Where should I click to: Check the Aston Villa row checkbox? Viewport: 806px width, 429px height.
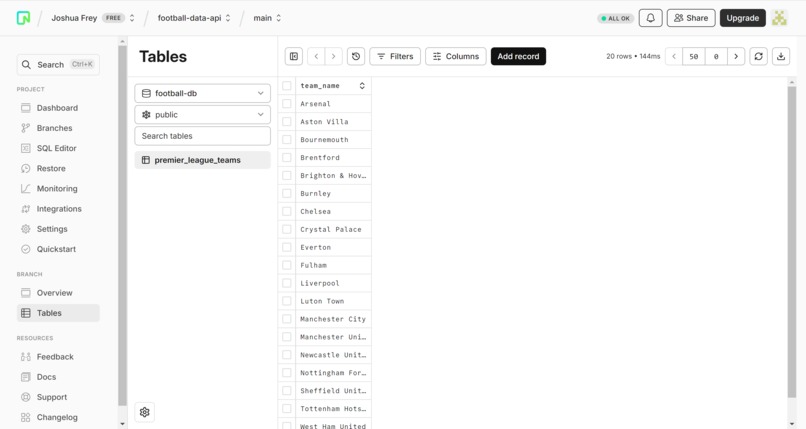coord(287,122)
